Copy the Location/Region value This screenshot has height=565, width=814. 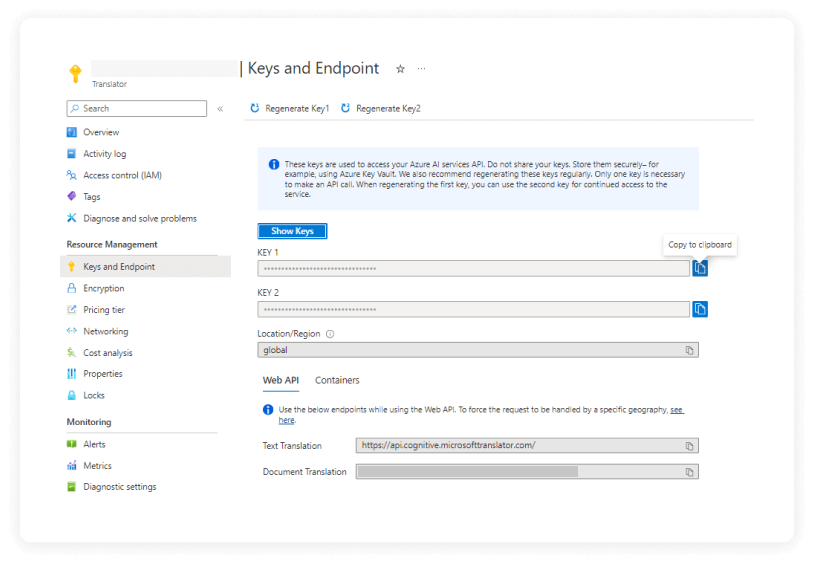coord(689,350)
